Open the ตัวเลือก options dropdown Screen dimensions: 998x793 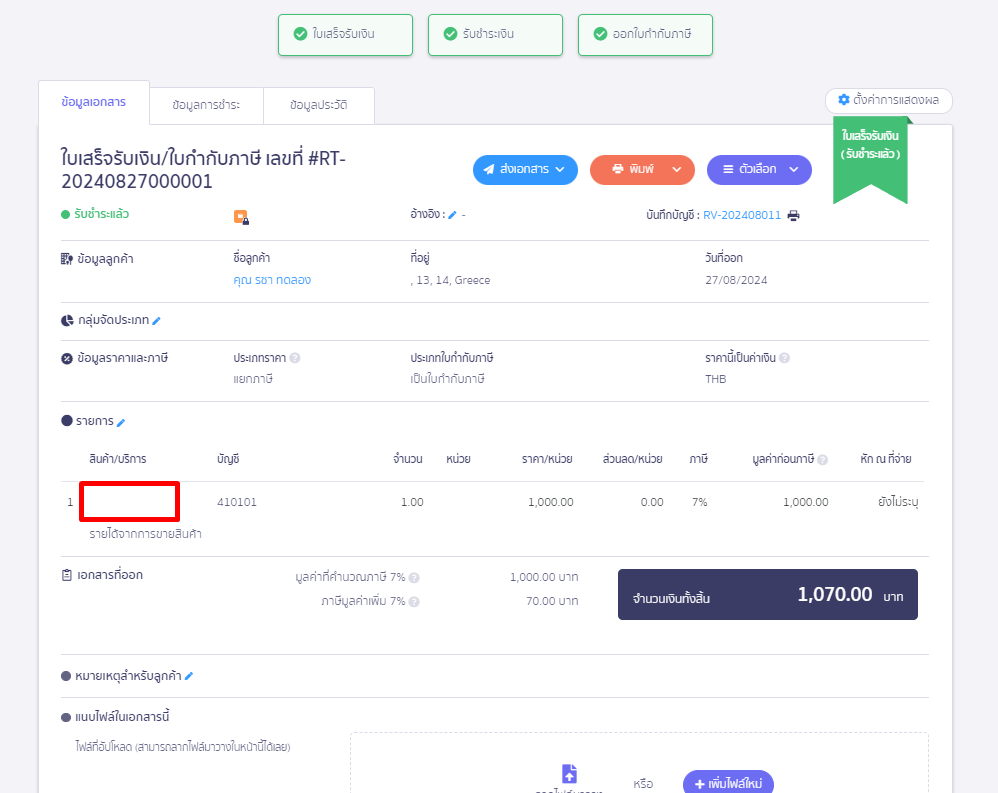tap(759, 169)
